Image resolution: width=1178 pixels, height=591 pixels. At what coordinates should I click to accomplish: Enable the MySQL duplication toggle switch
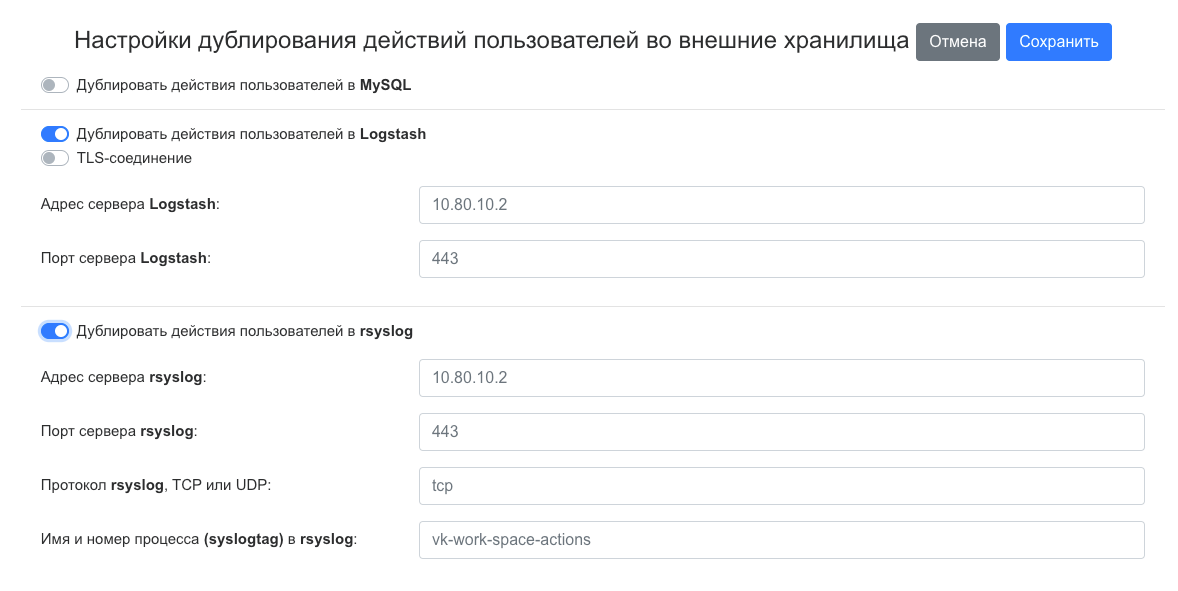55,86
